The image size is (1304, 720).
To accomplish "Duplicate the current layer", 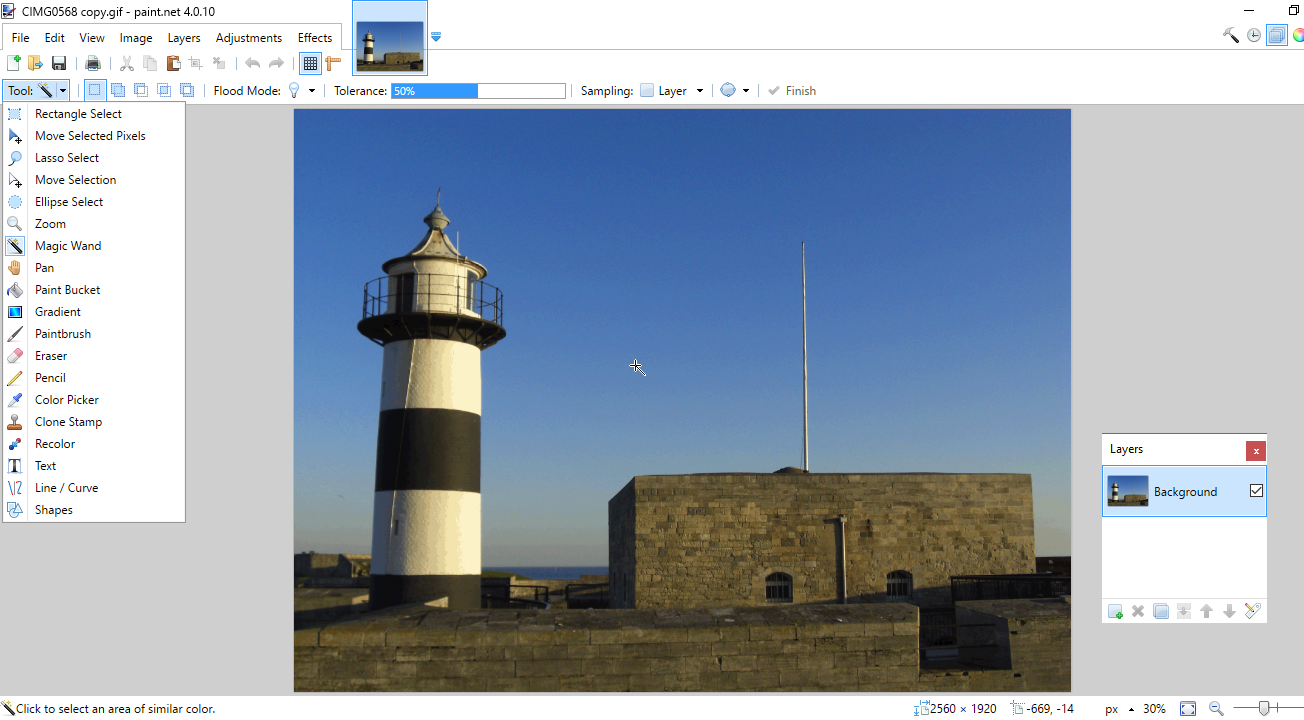I will [1161, 611].
